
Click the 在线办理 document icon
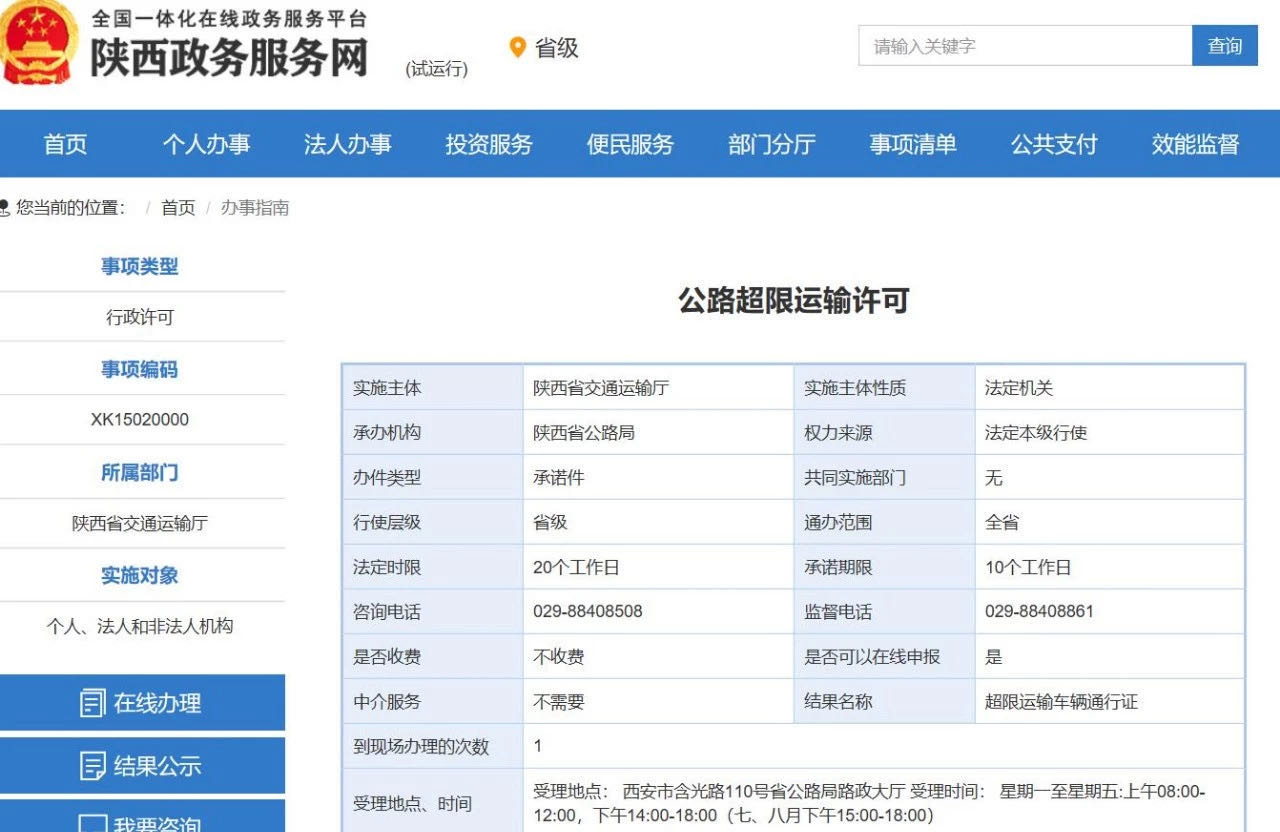92,703
